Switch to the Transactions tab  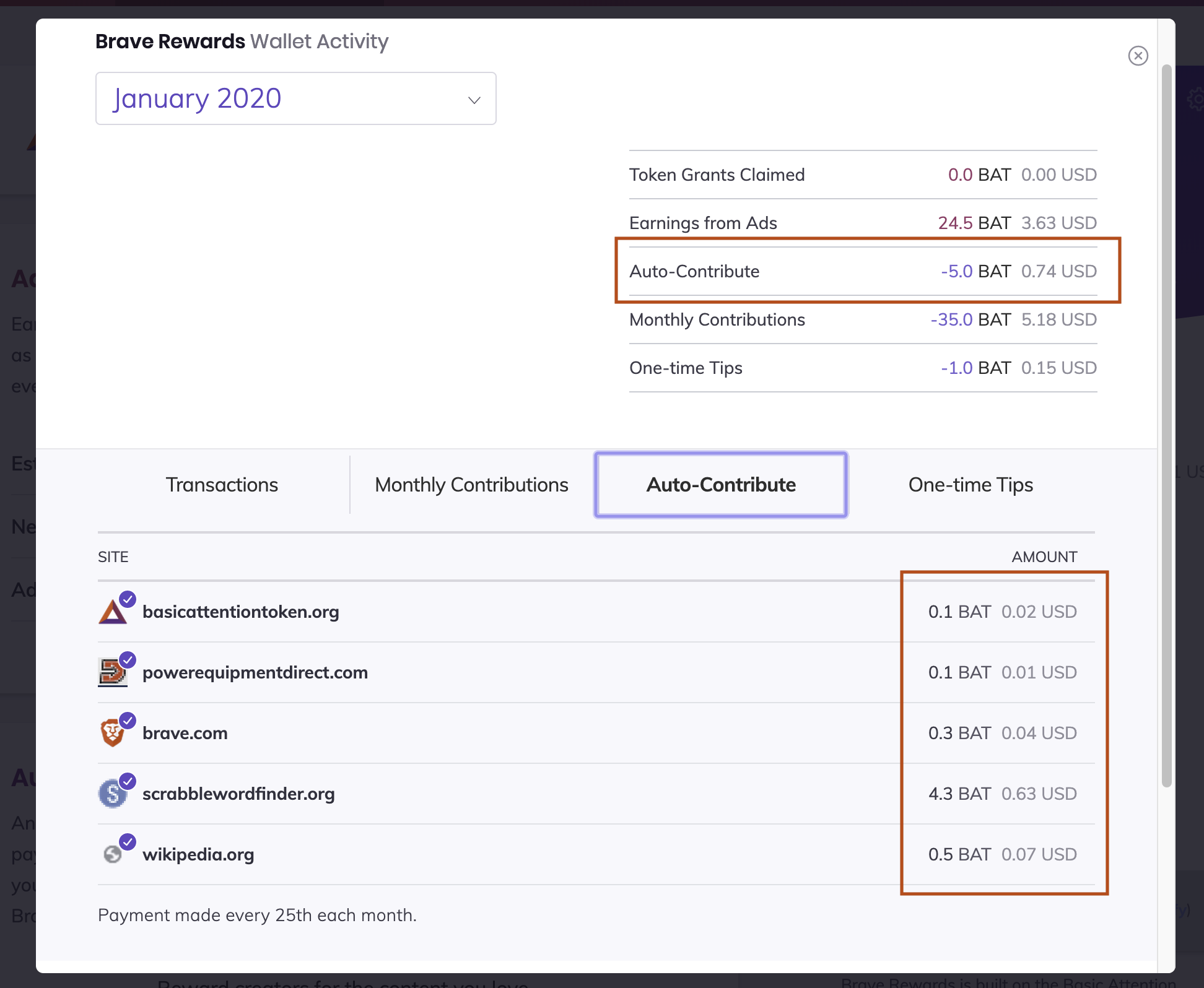click(222, 485)
